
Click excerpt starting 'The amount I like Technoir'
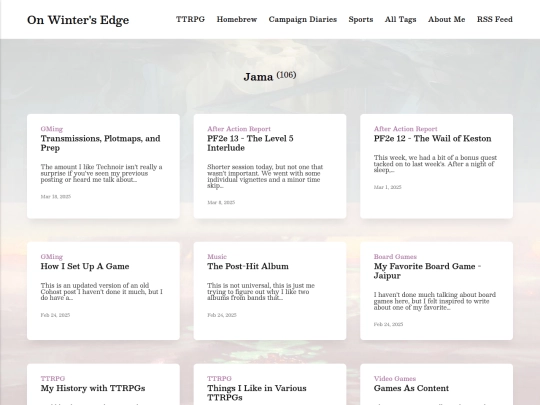click(x=101, y=173)
